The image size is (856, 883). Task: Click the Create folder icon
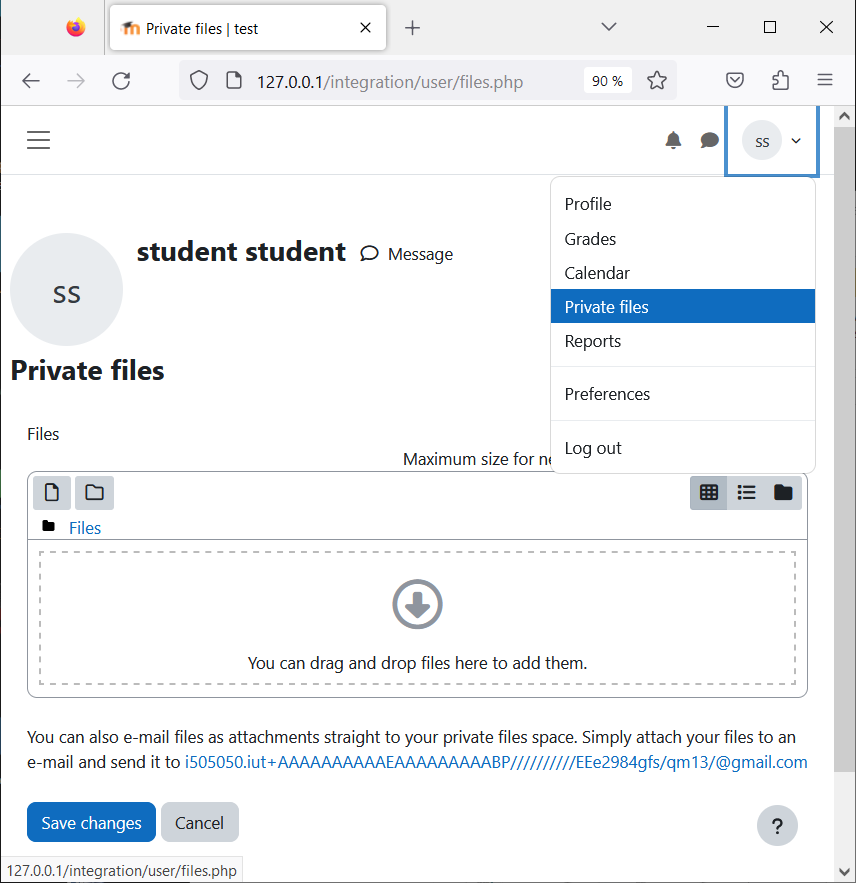(95, 493)
